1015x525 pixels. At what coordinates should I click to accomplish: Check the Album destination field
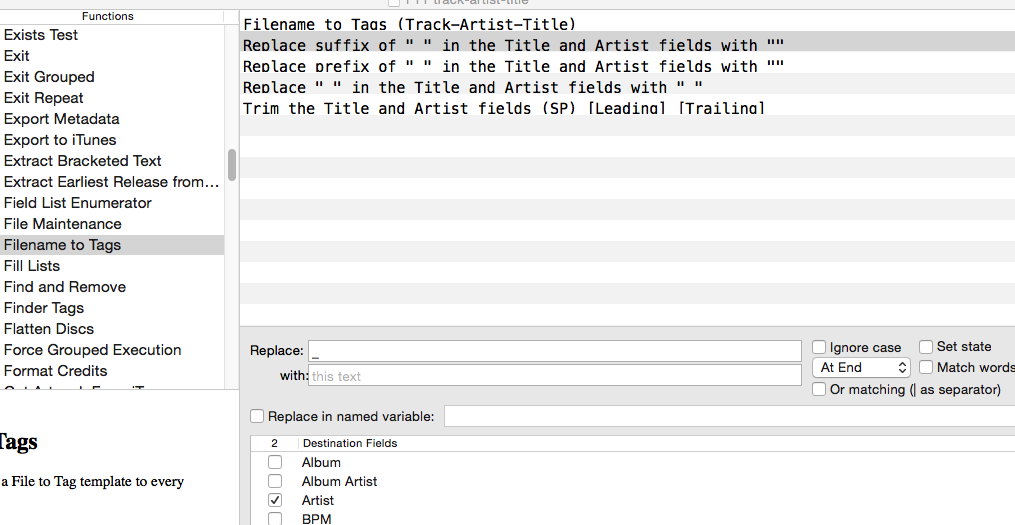pyautogui.click(x=275, y=462)
